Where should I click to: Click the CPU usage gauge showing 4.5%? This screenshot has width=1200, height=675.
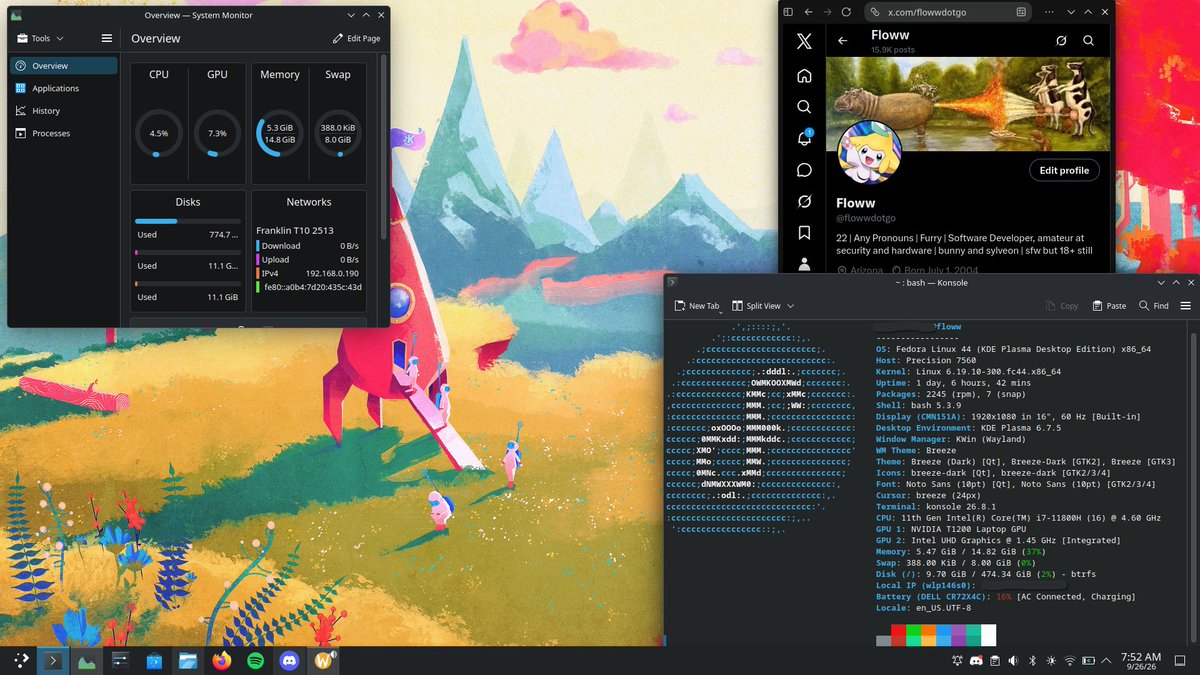(159, 133)
